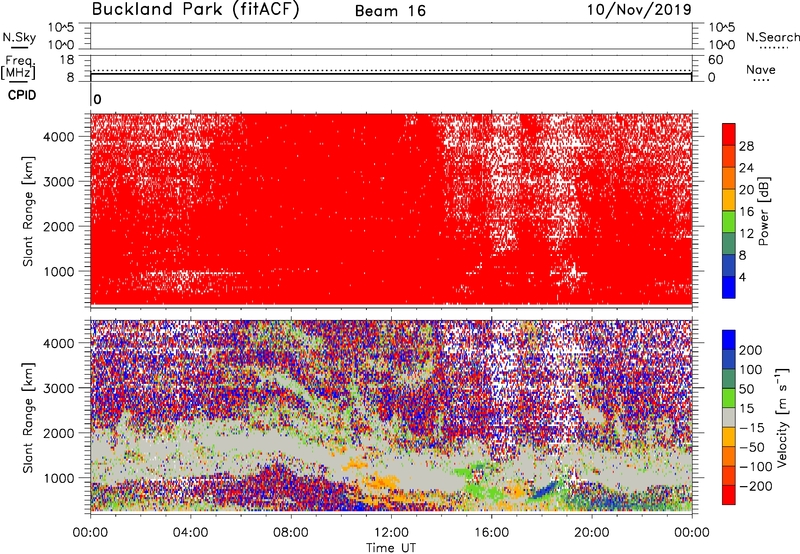Click Slant Range [km] label of velocity panel

pyautogui.click(x=28, y=418)
